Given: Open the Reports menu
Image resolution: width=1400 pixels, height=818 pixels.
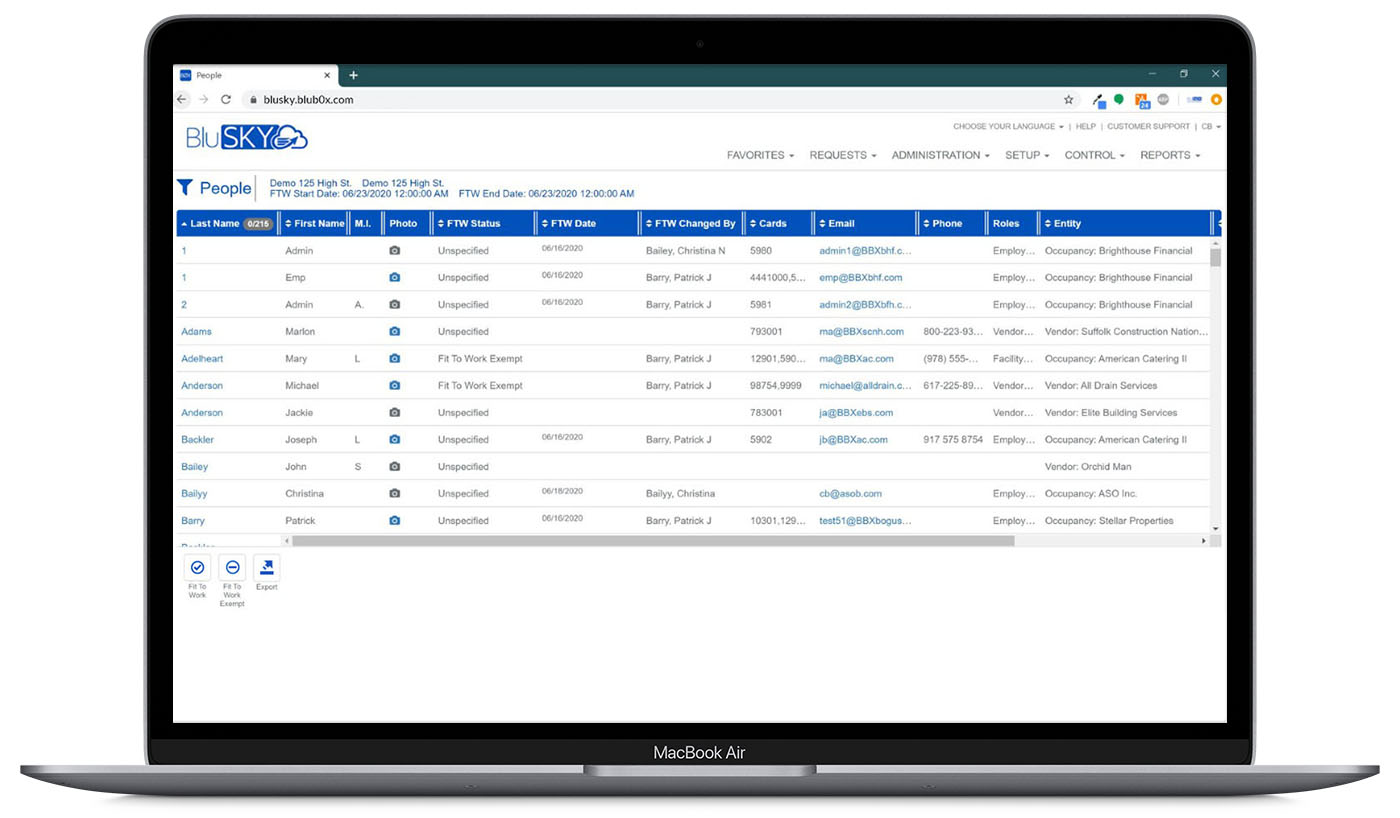Looking at the screenshot, I should (1169, 156).
